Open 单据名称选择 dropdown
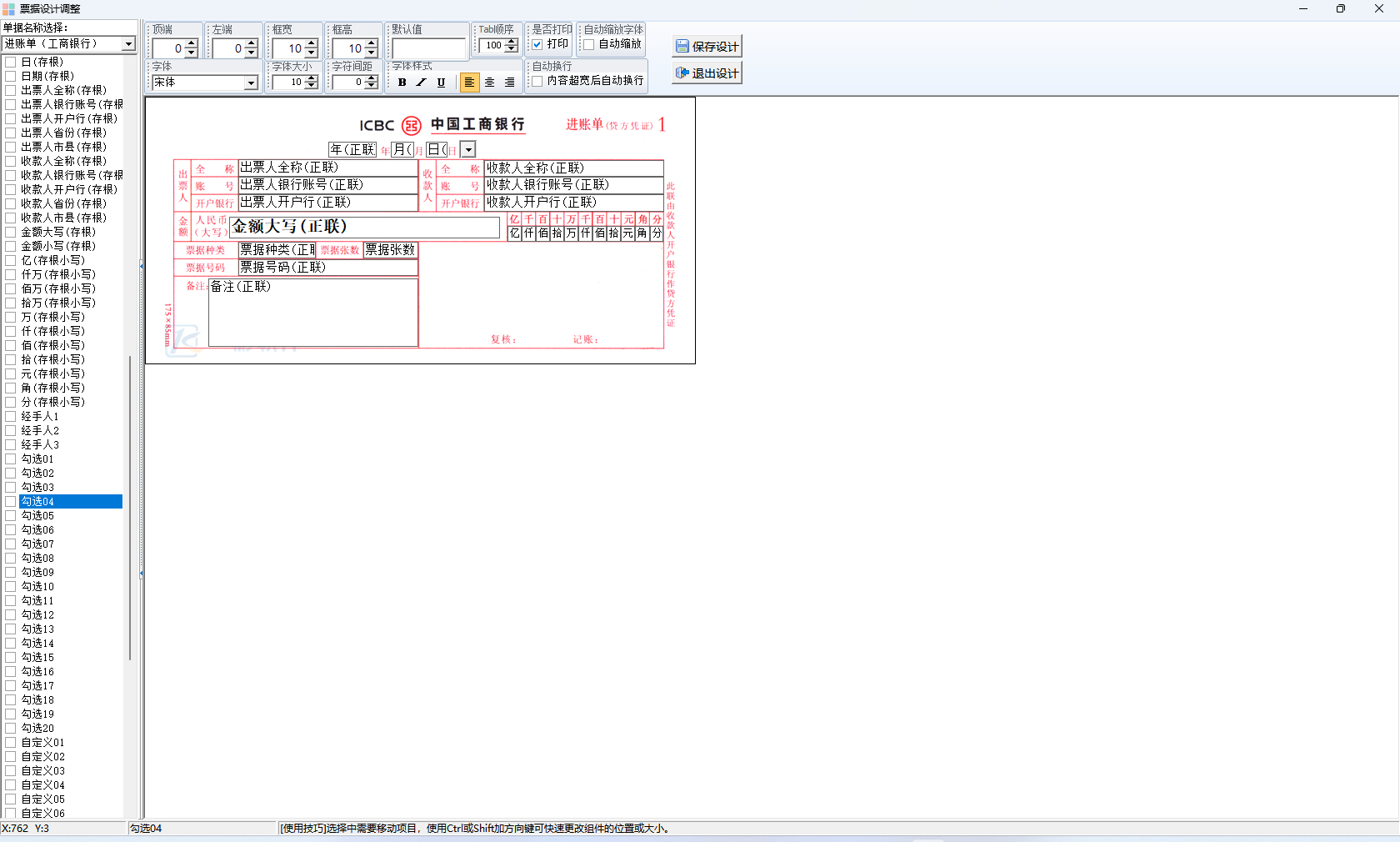This screenshot has height=842, width=1400. (128, 43)
